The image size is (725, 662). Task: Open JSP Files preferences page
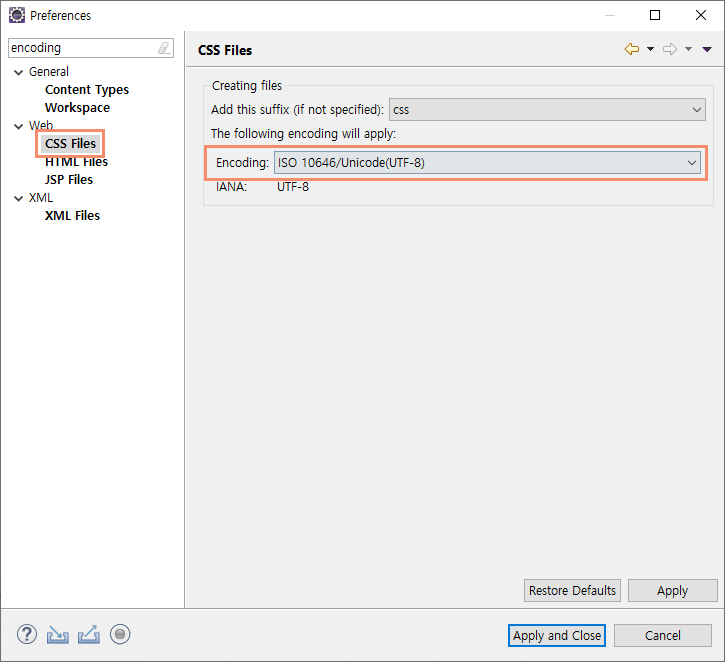coord(69,180)
